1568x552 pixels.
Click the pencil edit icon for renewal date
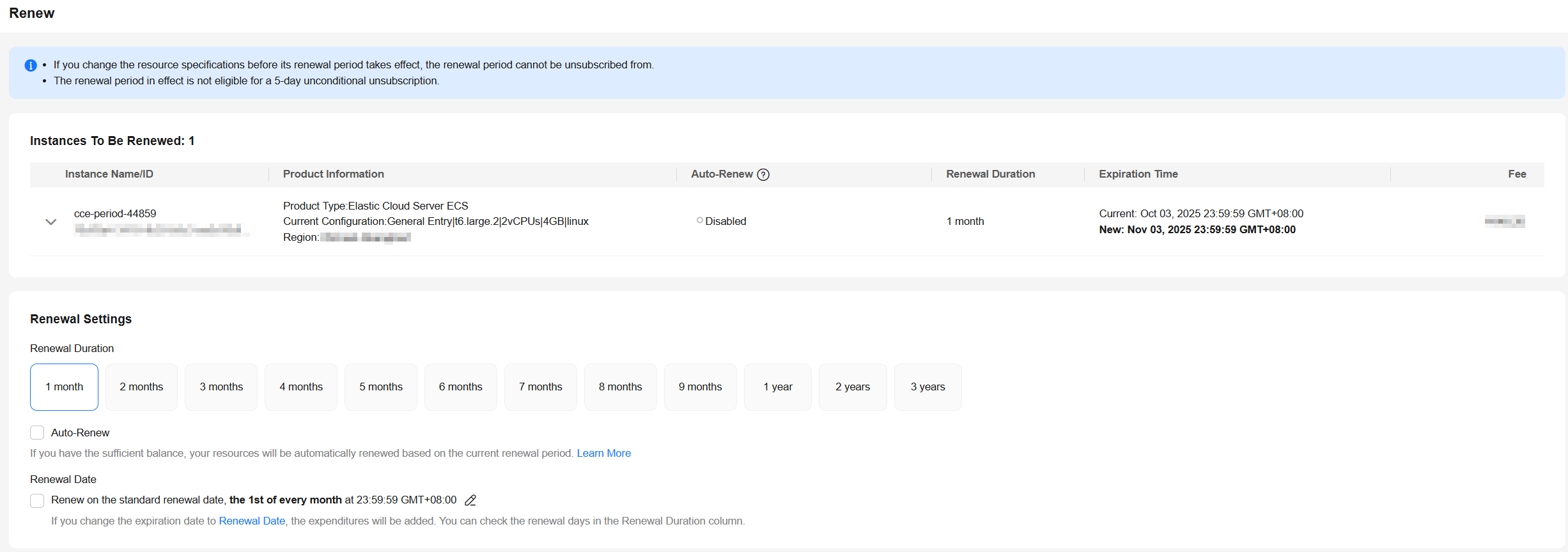click(x=470, y=500)
